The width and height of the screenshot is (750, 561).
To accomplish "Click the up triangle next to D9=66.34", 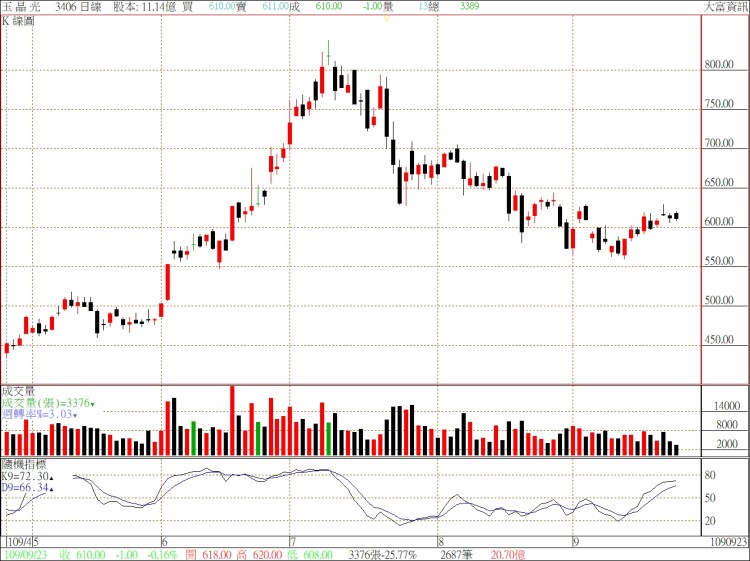I will (51, 489).
